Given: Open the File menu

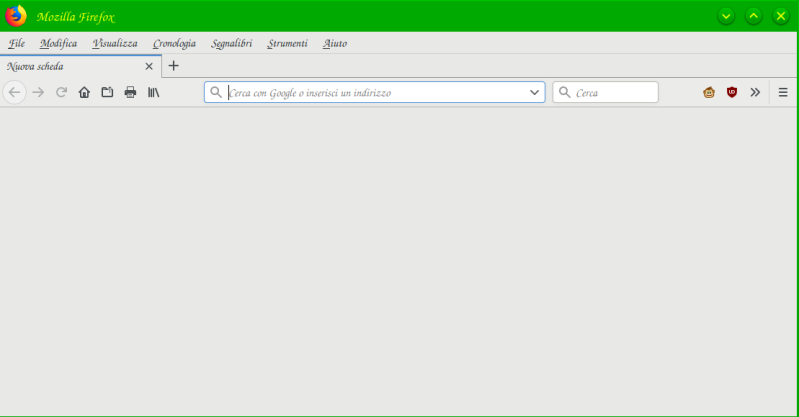Looking at the screenshot, I should click(17, 43).
